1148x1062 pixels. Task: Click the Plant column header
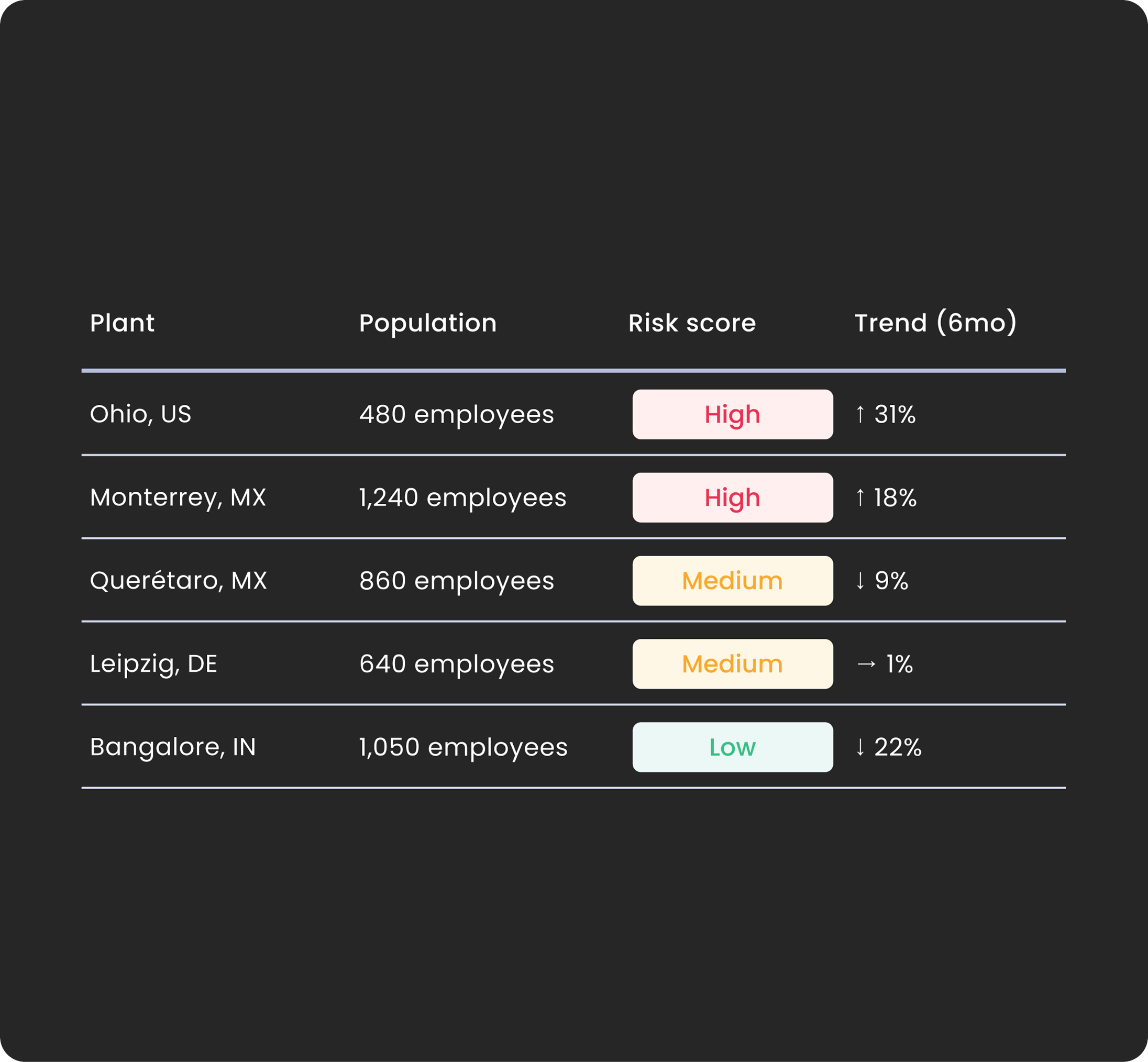[x=122, y=323]
